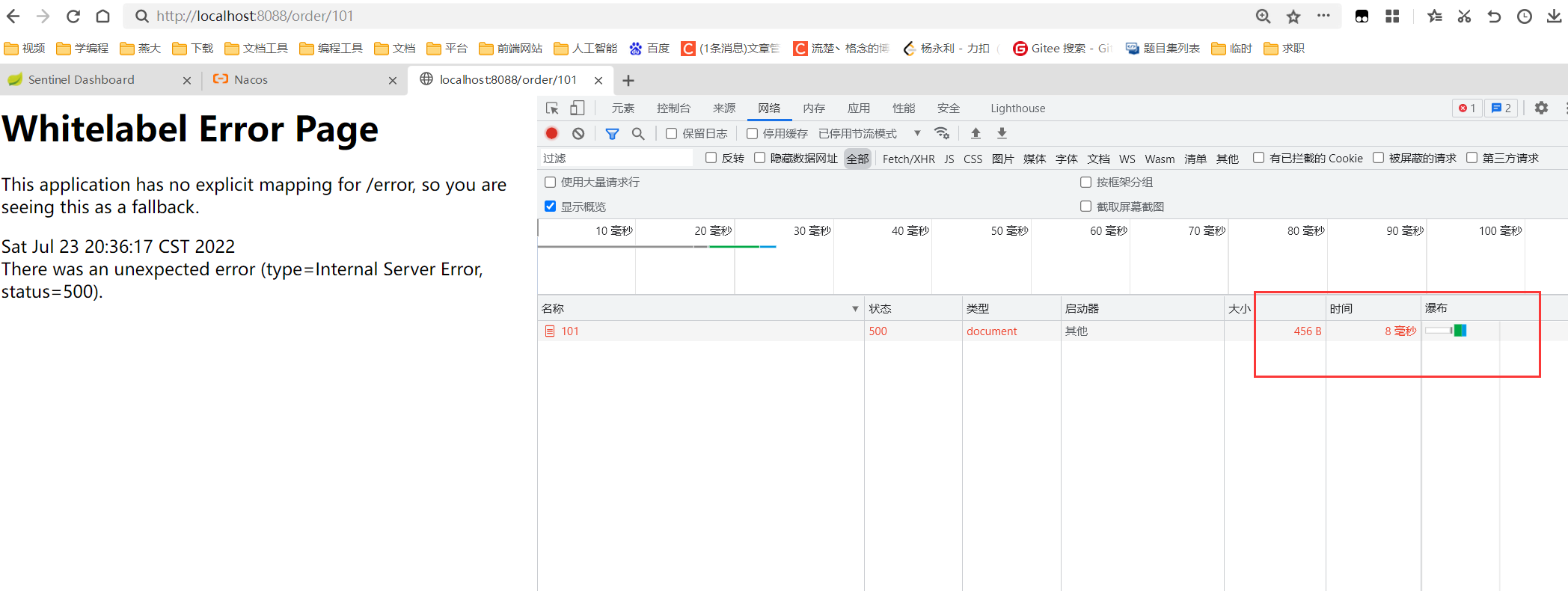1568x591 pixels.
Task: Click the red error count badge
Action: (1467, 108)
